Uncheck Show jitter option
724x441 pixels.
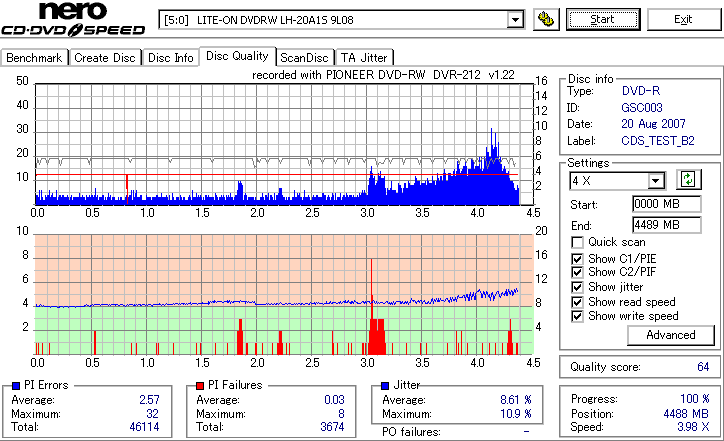pos(577,287)
